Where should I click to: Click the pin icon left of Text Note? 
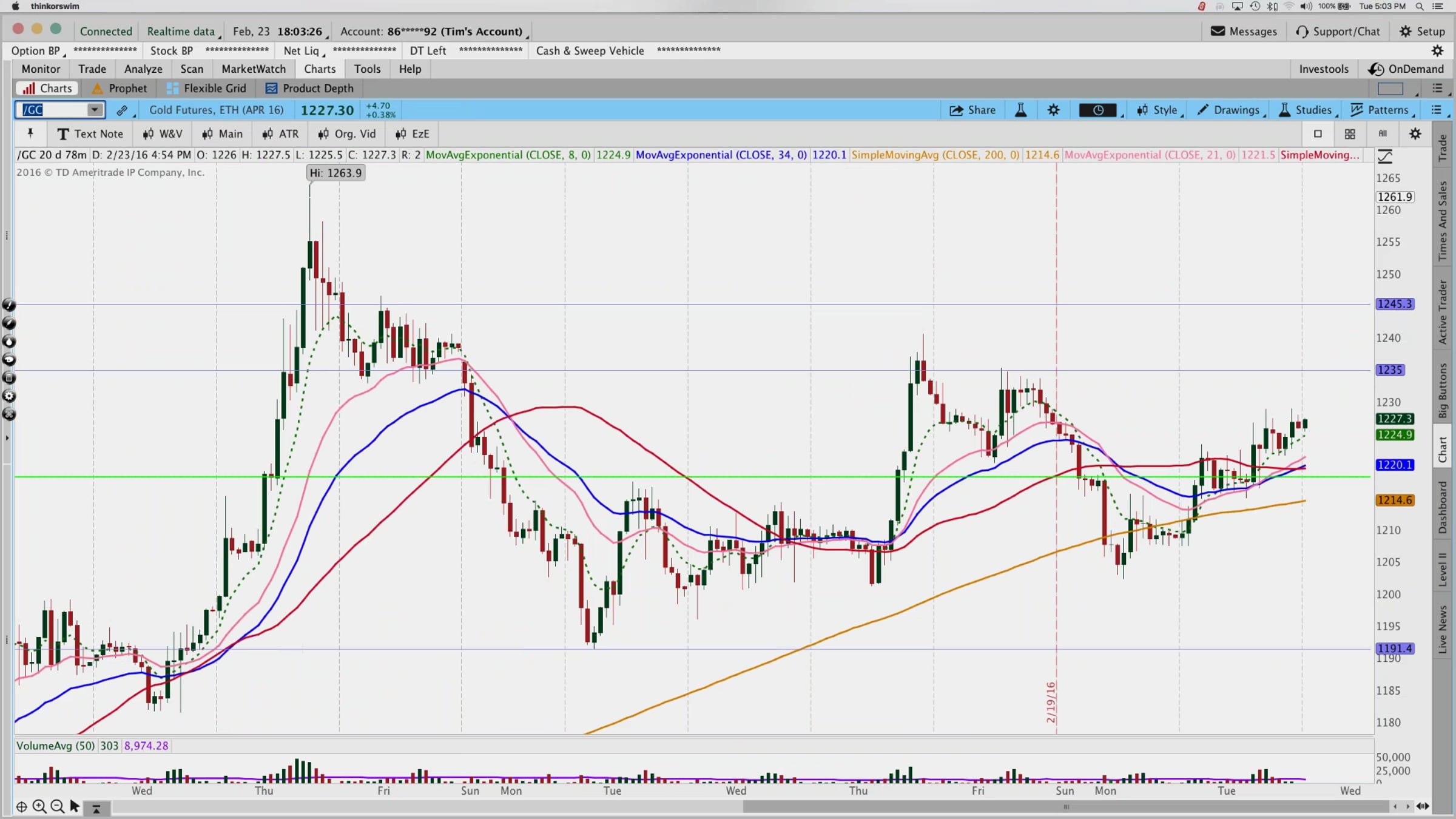(30, 133)
